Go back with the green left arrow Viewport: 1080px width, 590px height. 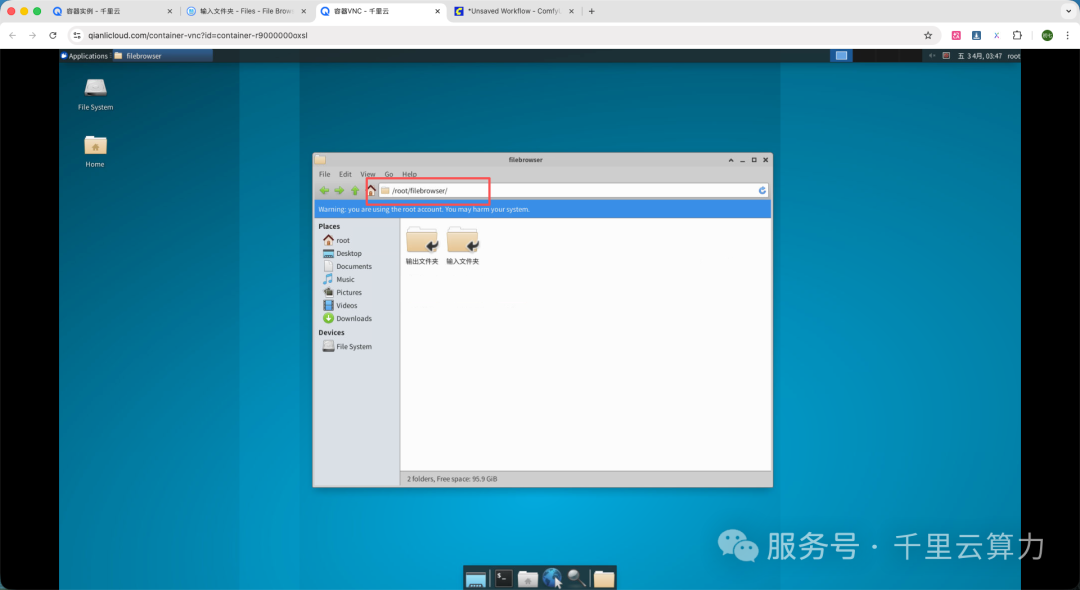coord(324,191)
